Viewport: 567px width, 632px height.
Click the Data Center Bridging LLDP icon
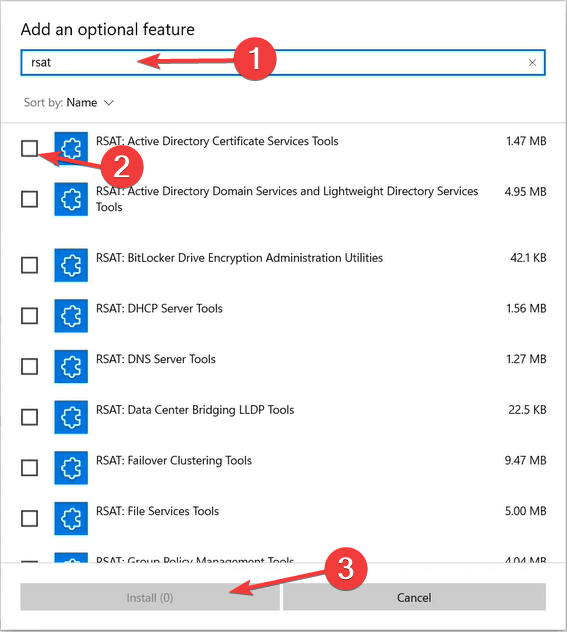[71, 417]
